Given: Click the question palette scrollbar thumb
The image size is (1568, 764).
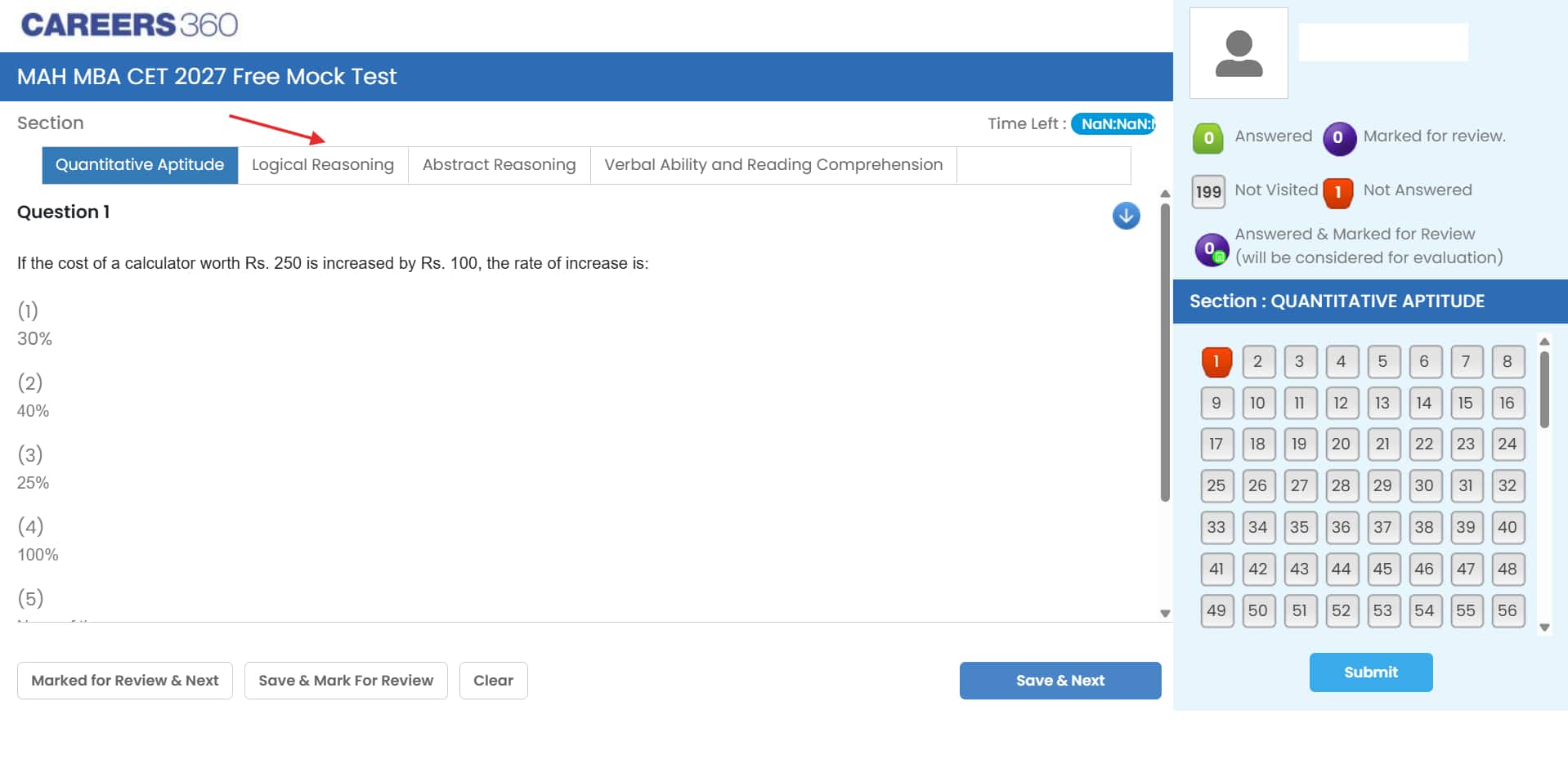Looking at the screenshot, I should [x=1544, y=390].
